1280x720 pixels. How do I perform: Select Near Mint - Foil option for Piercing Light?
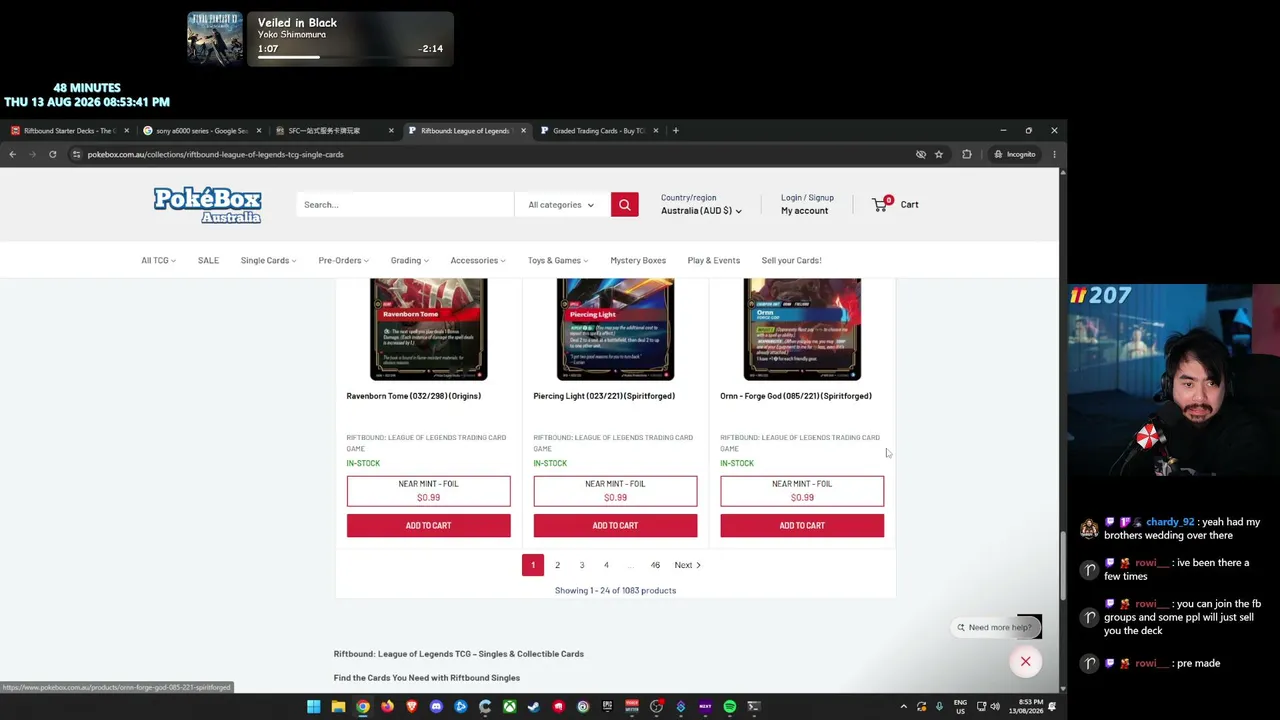(615, 491)
